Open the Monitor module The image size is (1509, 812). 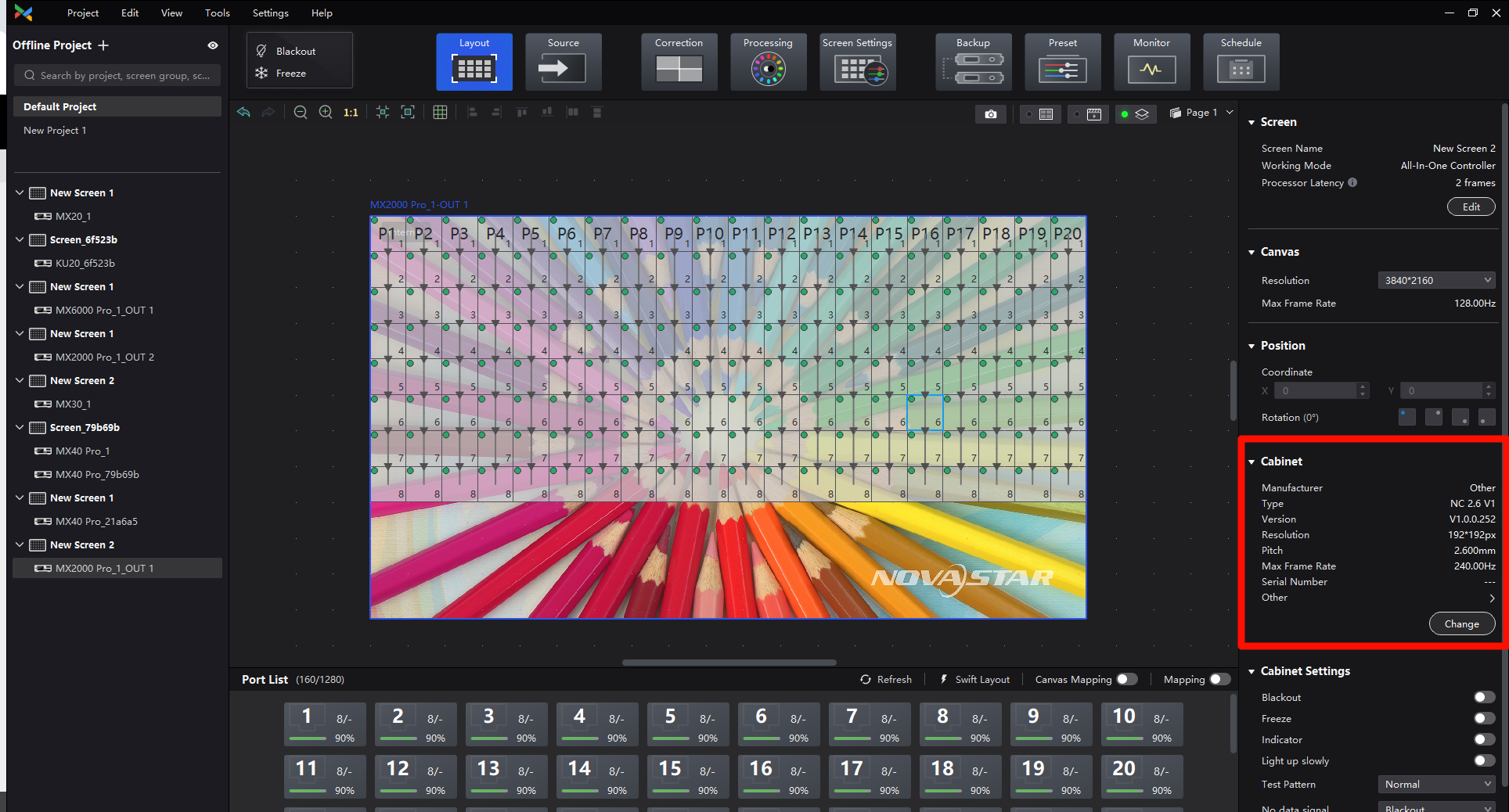[x=1151, y=62]
